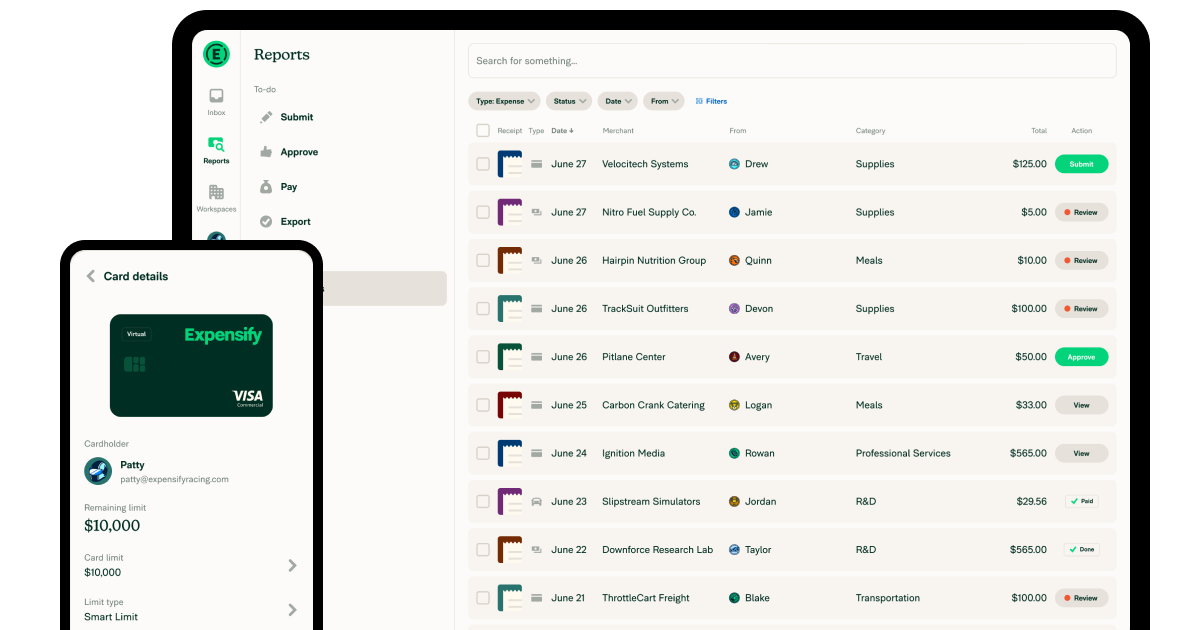Click the receipt icon for TrackSuit Outfitters
Image resolution: width=1200 pixels, height=630 pixels.
point(510,308)
